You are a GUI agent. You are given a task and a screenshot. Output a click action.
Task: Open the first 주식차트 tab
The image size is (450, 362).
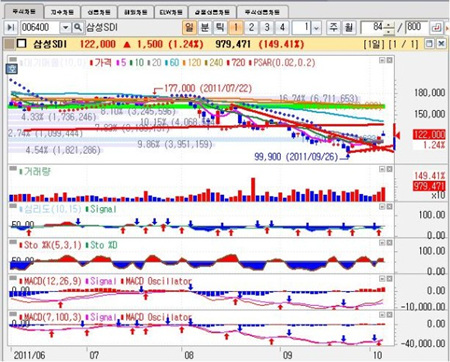tap(24, 12)
